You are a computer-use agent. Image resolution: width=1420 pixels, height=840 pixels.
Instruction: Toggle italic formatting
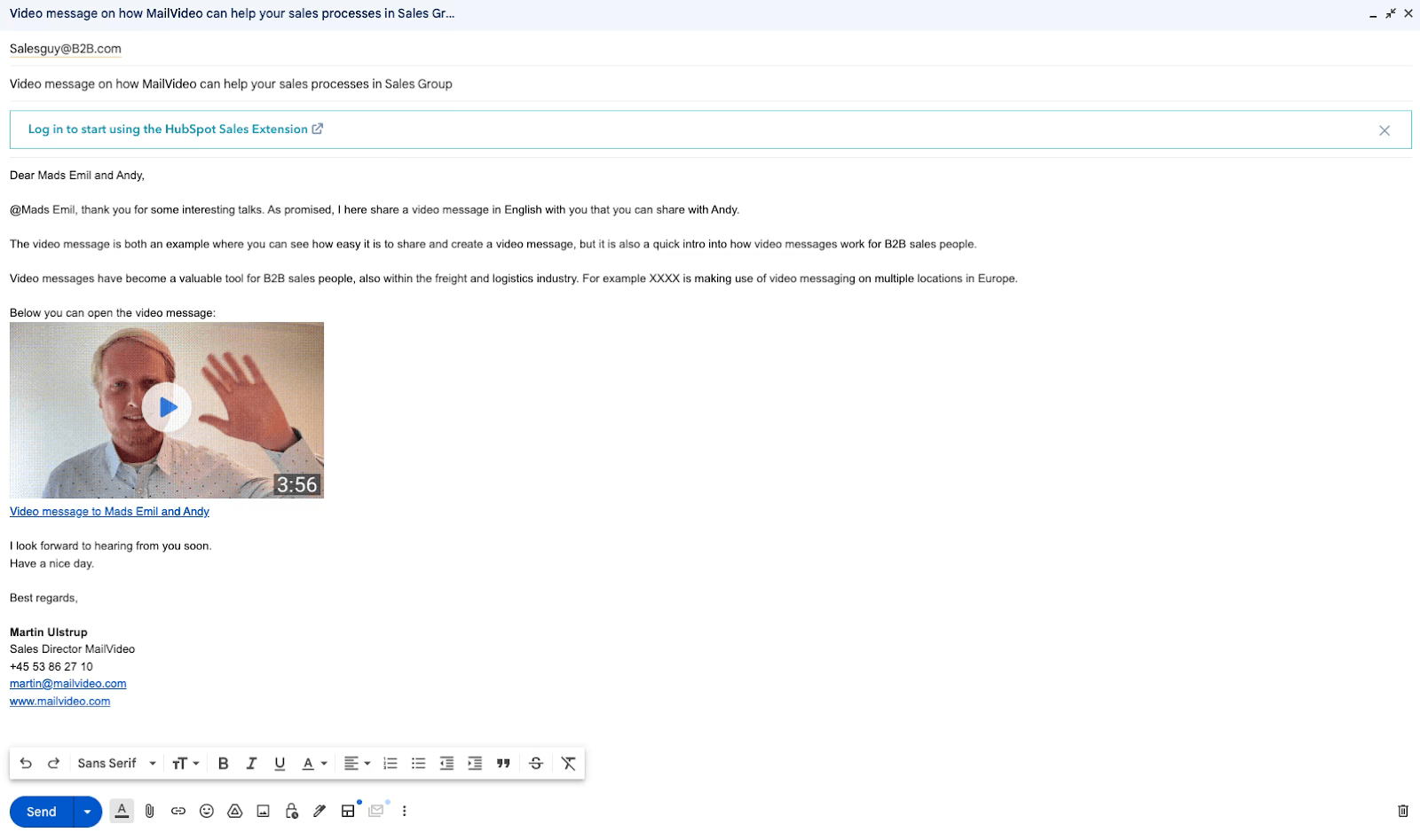251,763
